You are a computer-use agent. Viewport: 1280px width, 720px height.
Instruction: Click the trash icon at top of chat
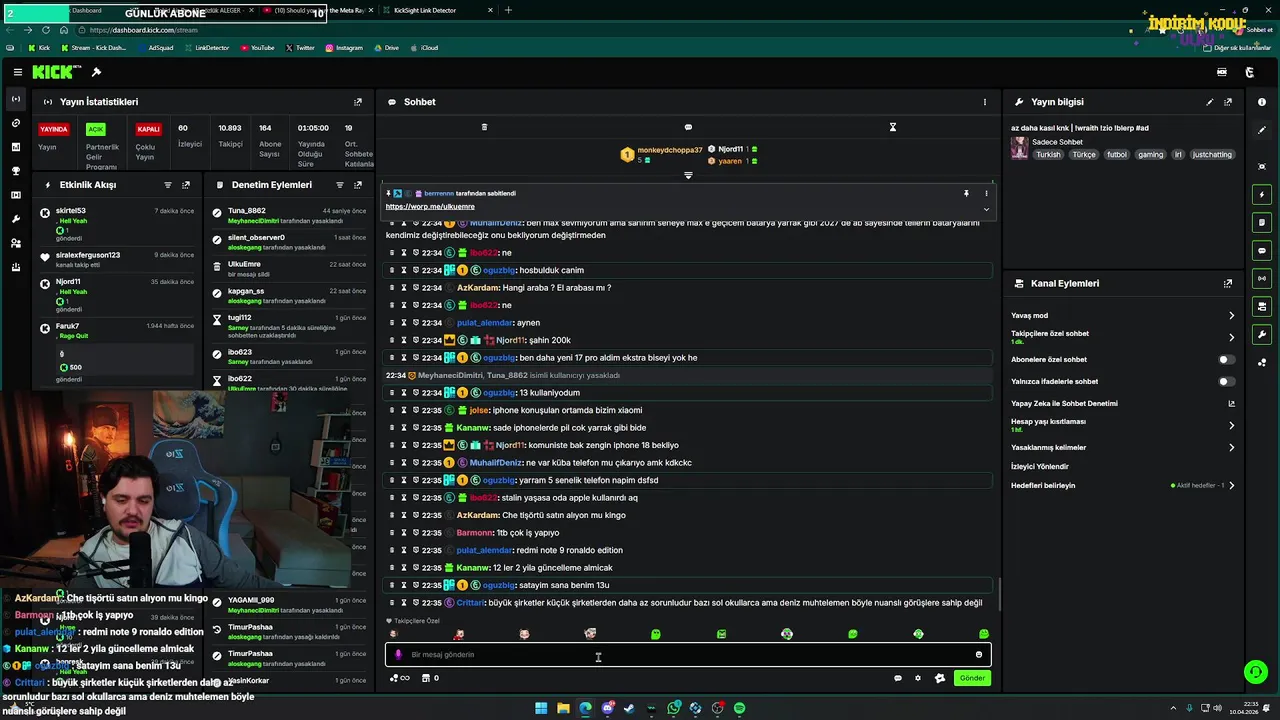click(484, 127)
